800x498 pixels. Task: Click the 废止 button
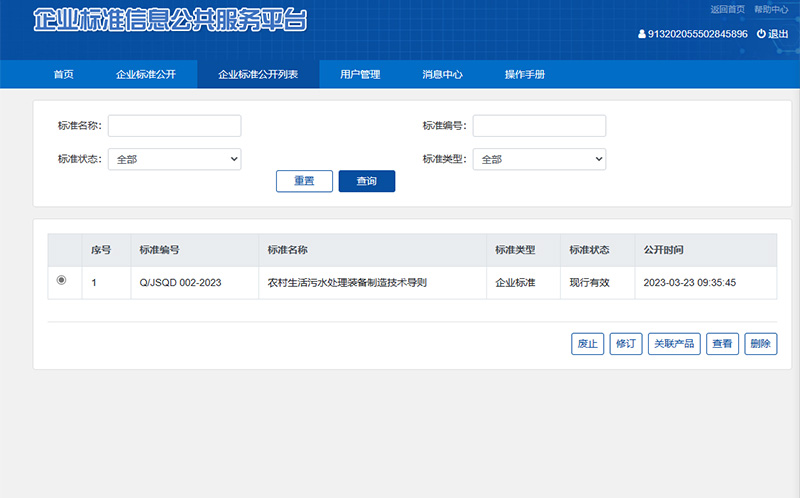coord(587,344)
